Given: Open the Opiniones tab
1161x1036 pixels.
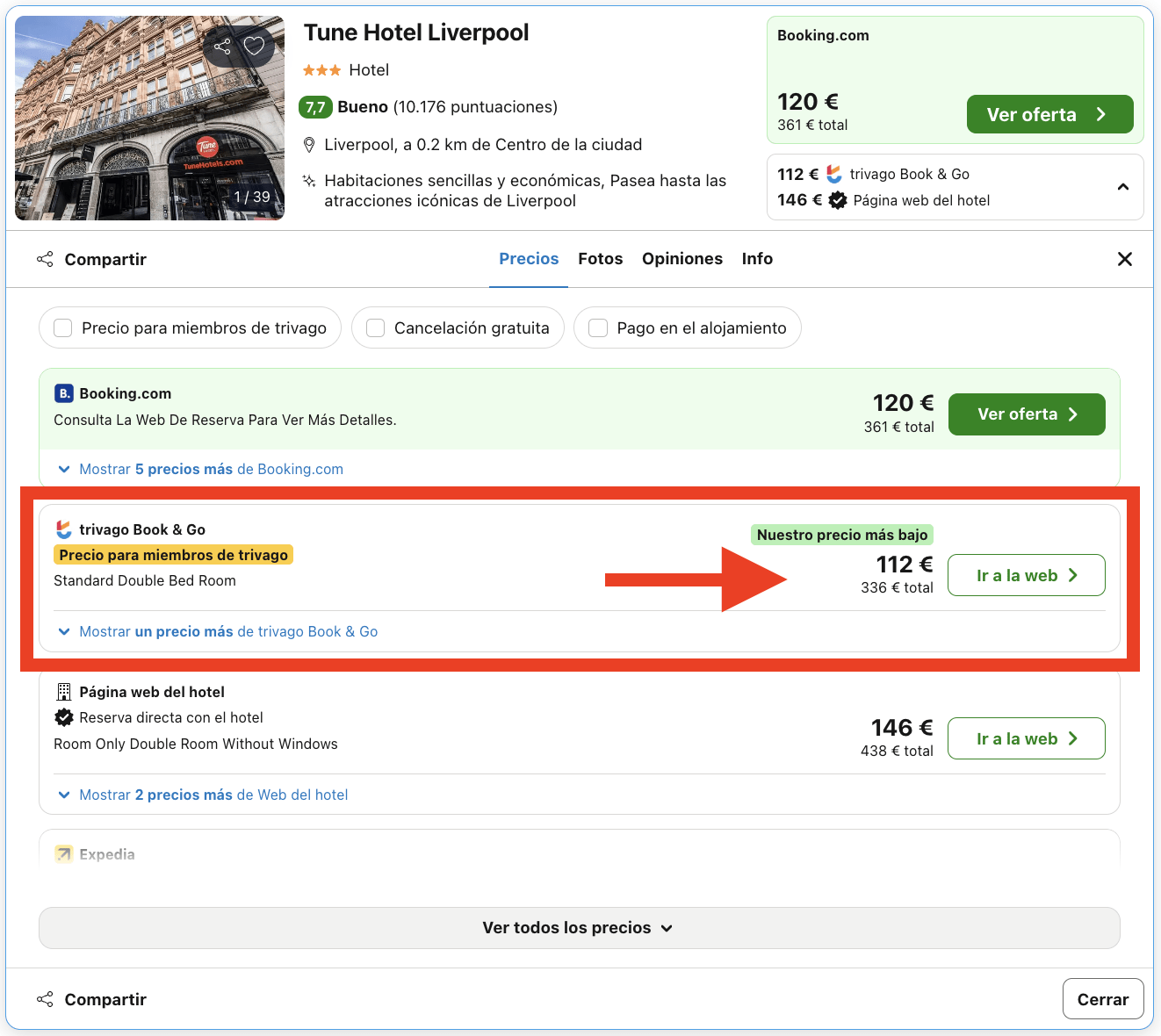Looking at the screenshot, I should tap(682, 258).
